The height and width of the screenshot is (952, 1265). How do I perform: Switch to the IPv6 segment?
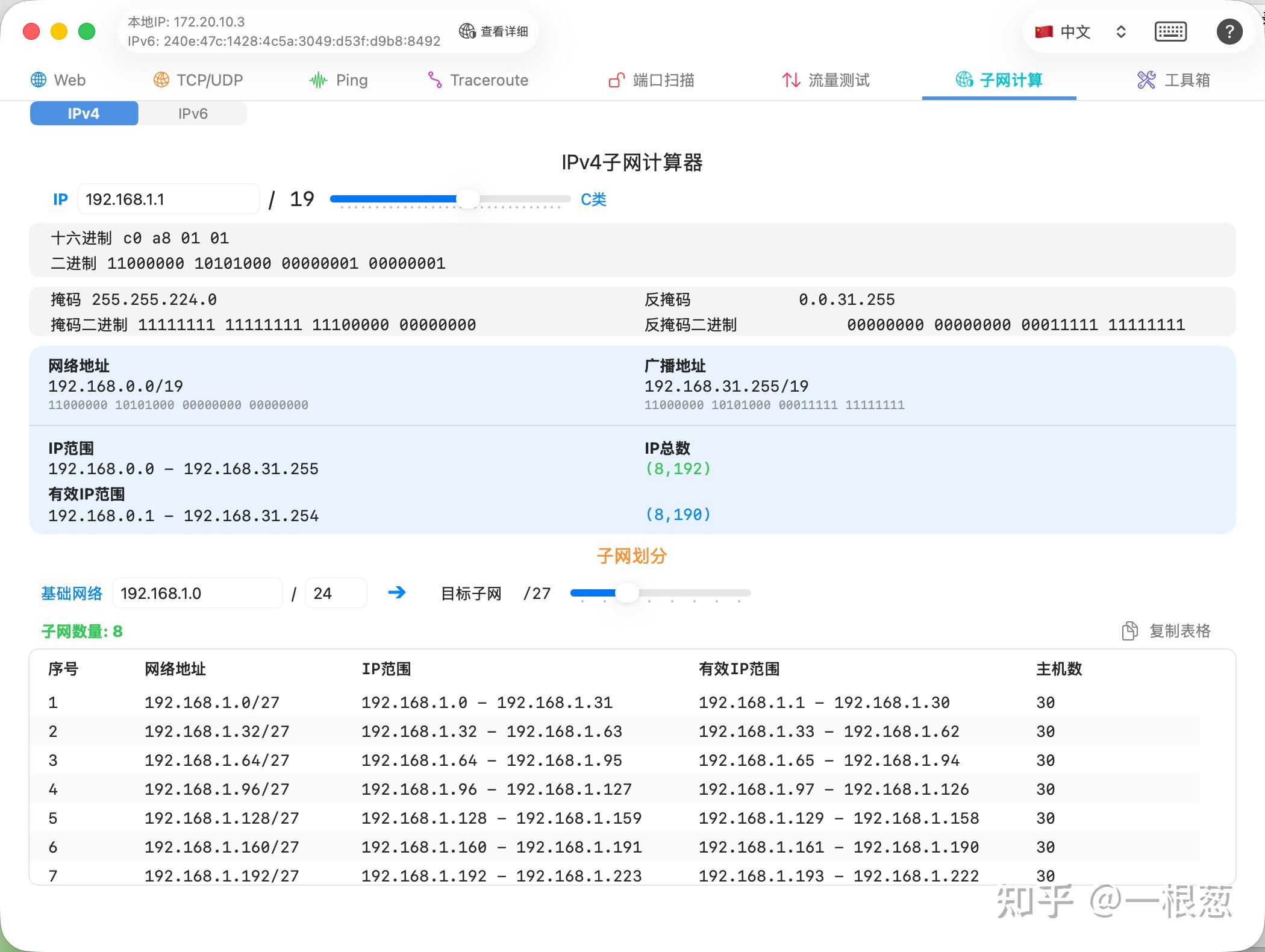coord(193,113)
